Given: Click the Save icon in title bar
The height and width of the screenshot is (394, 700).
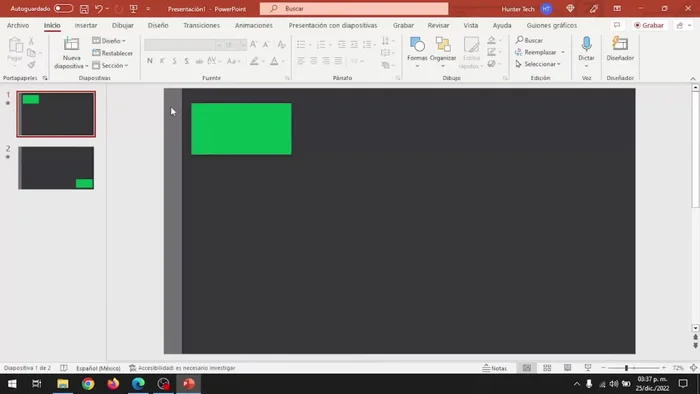Looking at the screenshot, I should pos(84,8).
